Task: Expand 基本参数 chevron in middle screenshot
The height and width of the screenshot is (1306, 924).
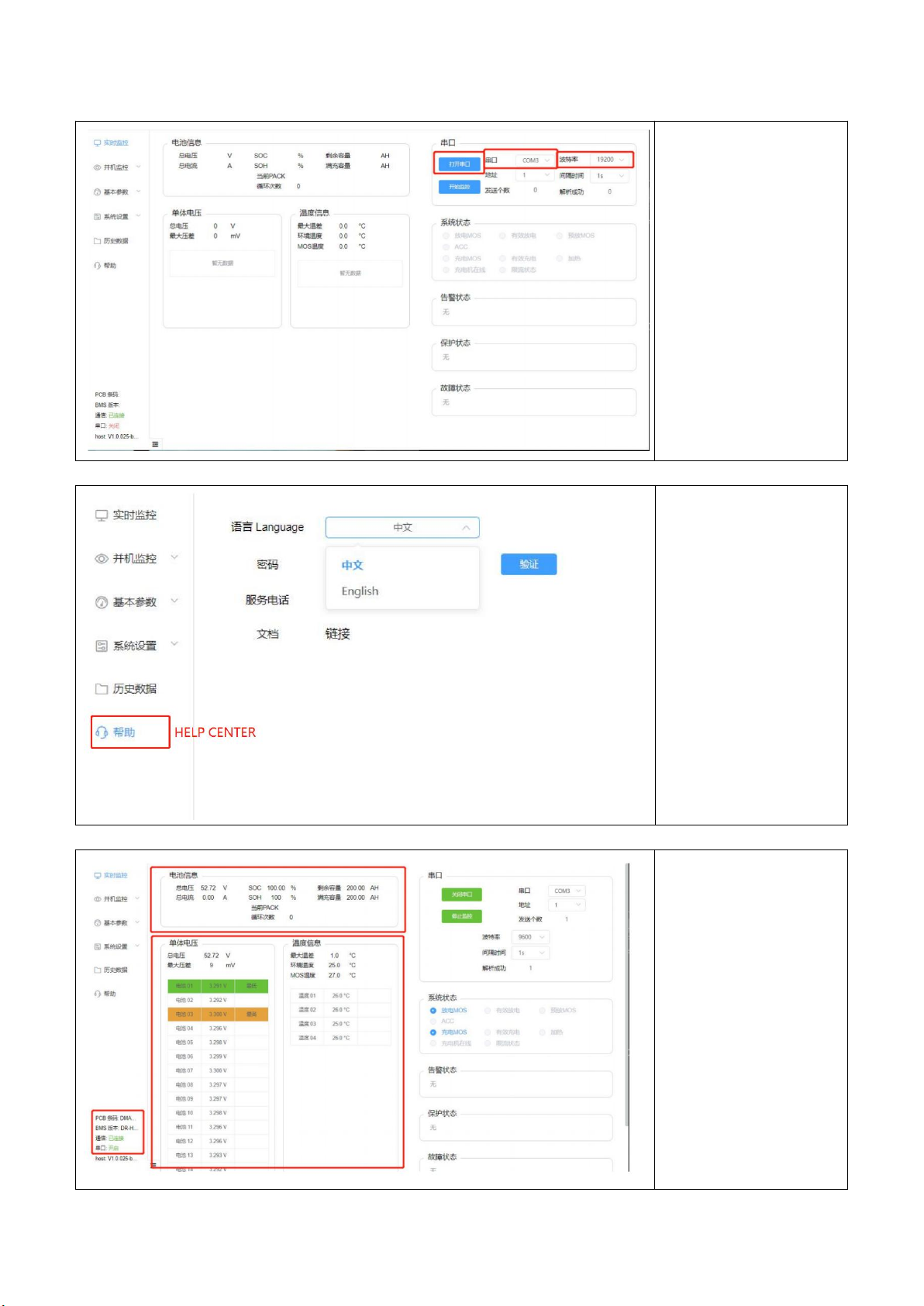Action: tap(174, 601)
